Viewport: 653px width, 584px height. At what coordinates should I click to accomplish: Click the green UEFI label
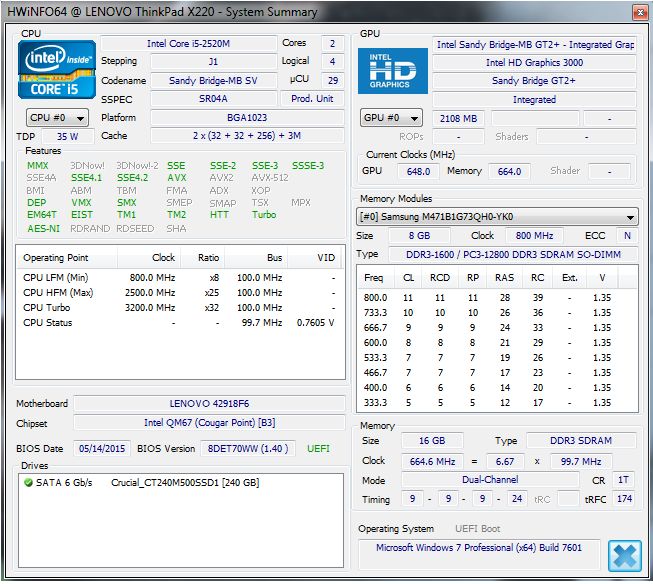tap(318, 449)
